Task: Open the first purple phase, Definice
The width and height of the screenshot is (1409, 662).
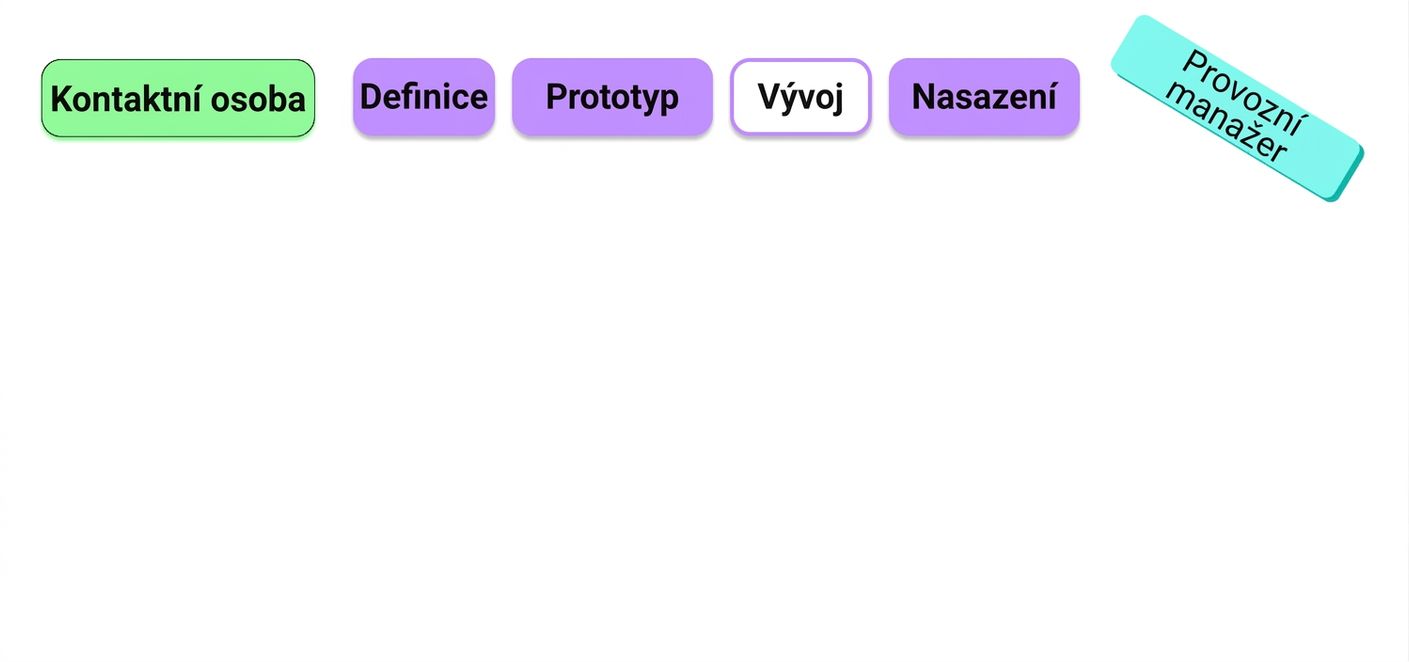Action: [x=424, y=97]
